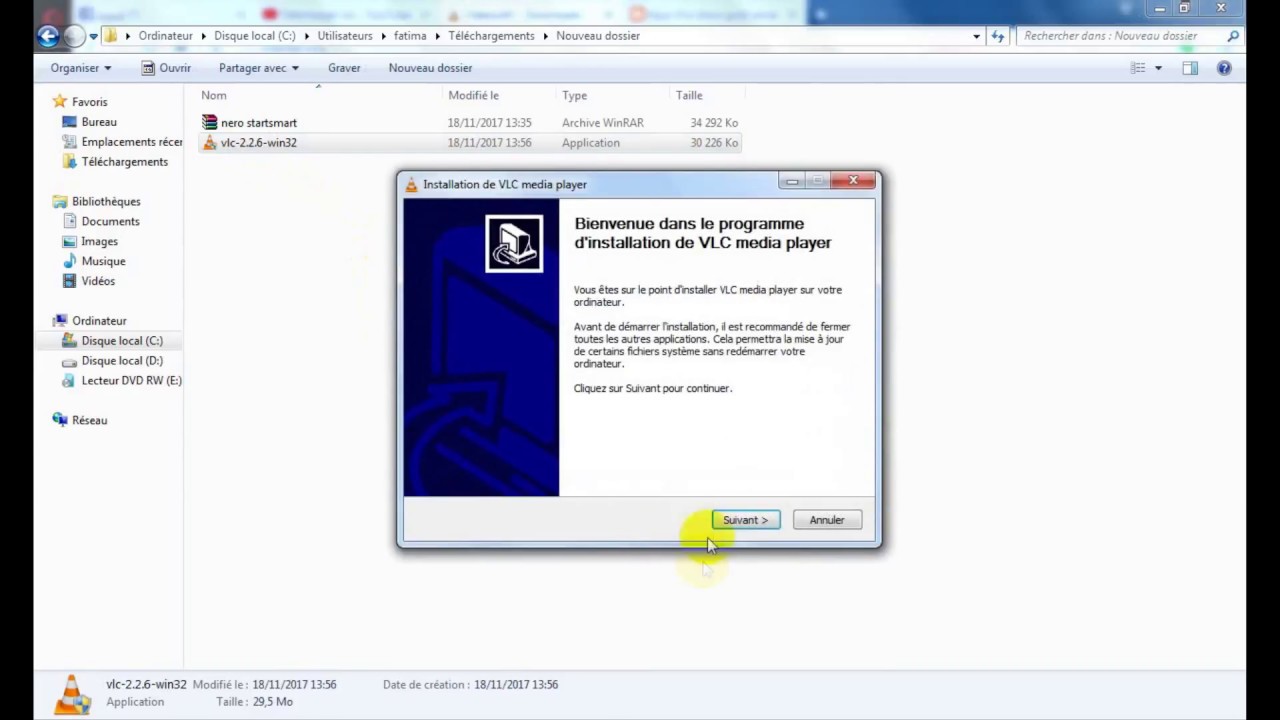Open Emplacements récents in the sidebar

coord(132,142)
